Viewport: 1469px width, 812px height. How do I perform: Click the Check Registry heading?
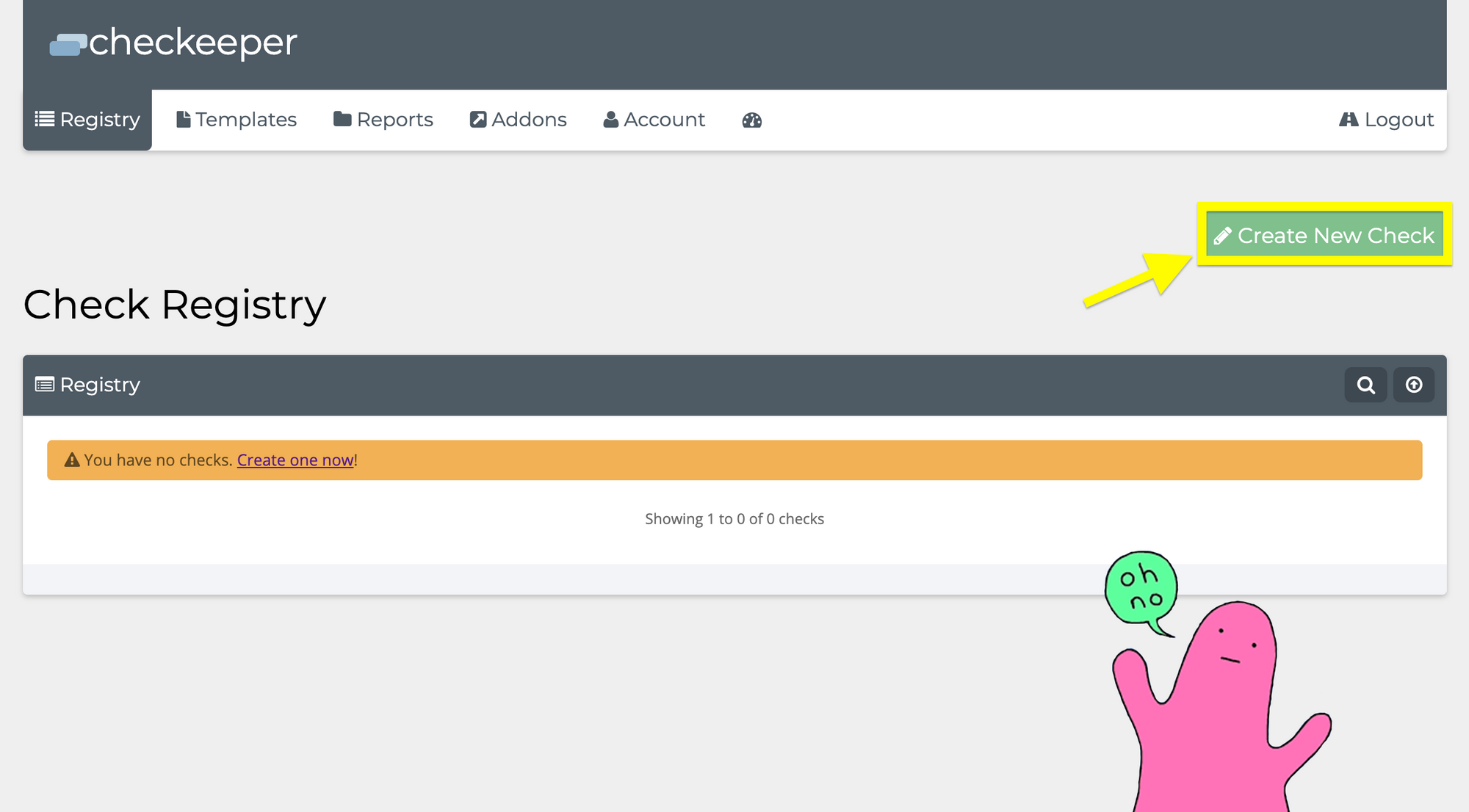pyautogui.click(x=175, y=305)
